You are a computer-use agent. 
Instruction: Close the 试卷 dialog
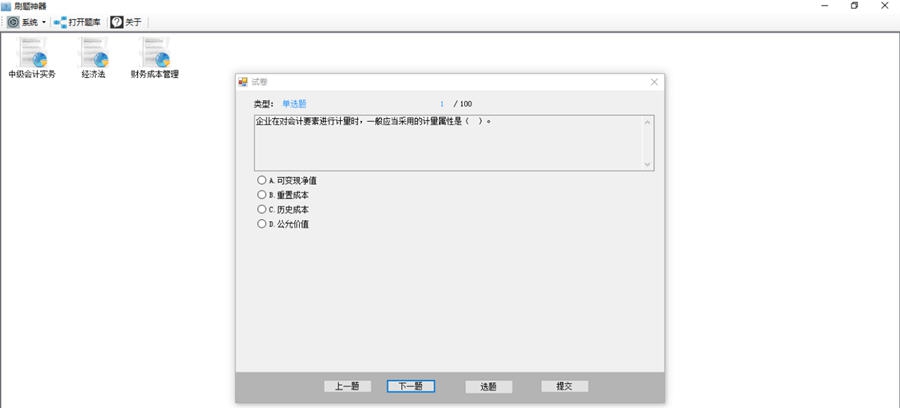click(654, 82)
